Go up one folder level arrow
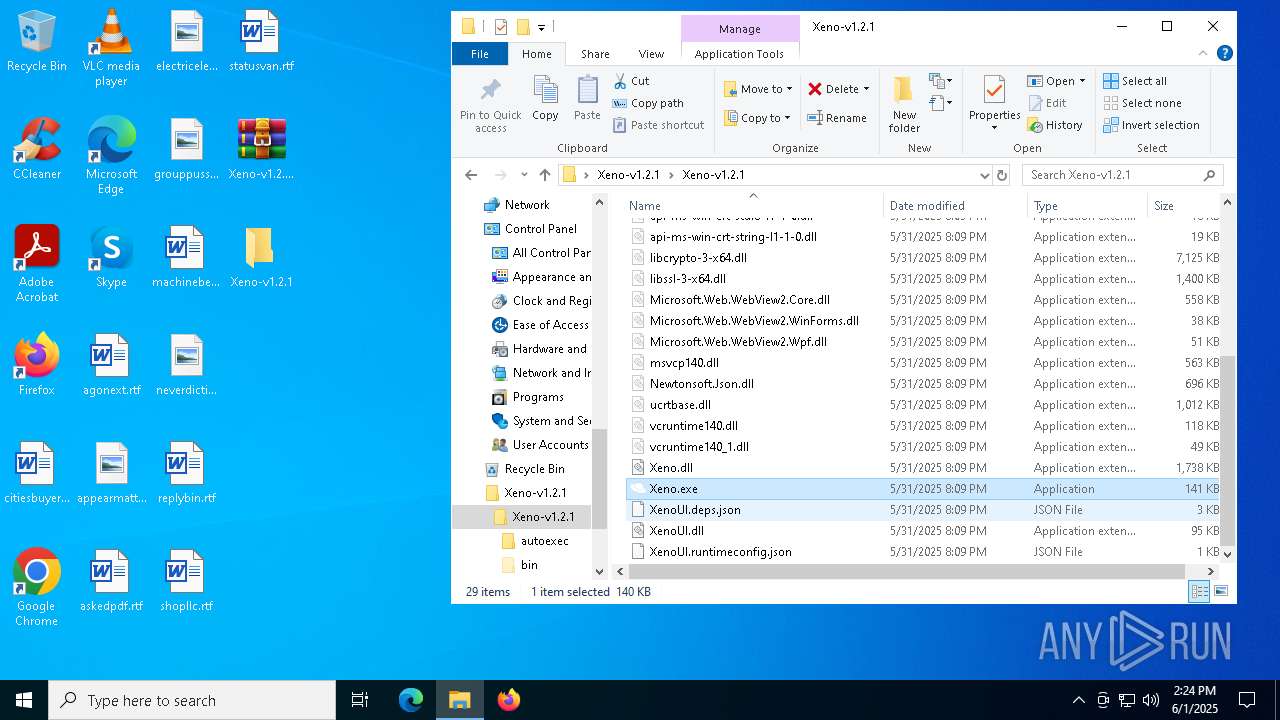1280x720 pixels. pyautogui.click(x=544, y=174)
